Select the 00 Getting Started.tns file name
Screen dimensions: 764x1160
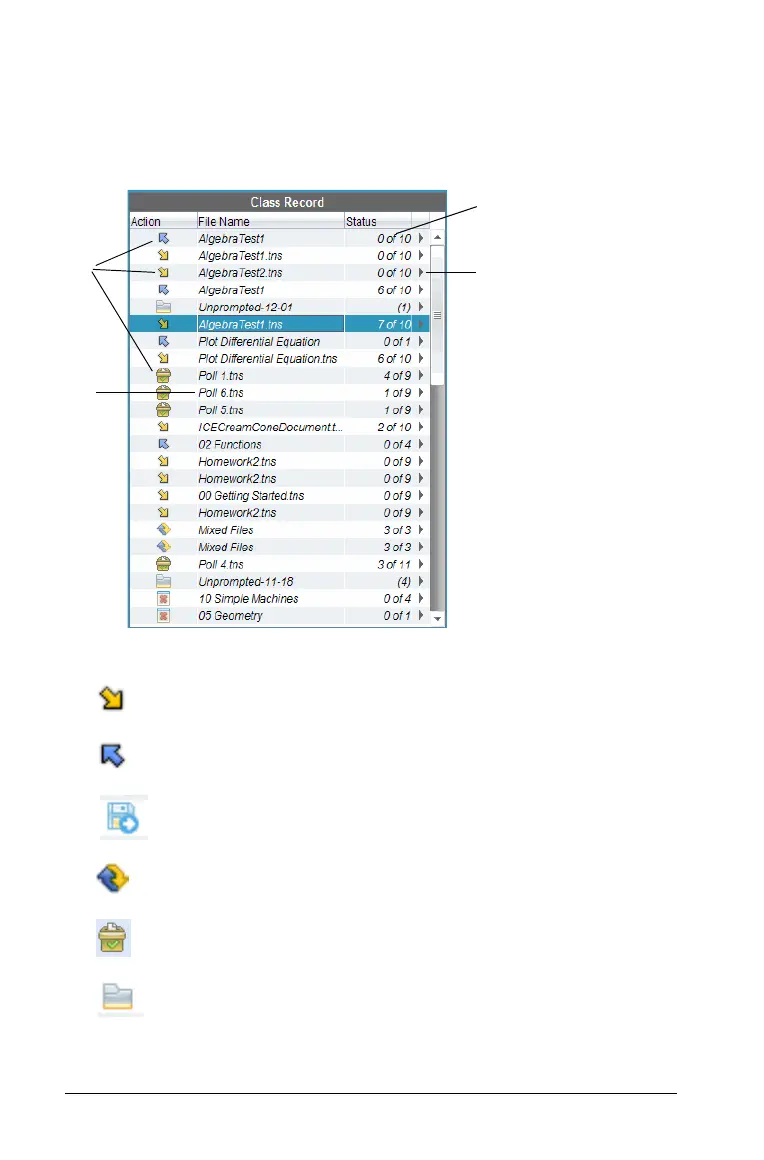[x=251, y=496]
